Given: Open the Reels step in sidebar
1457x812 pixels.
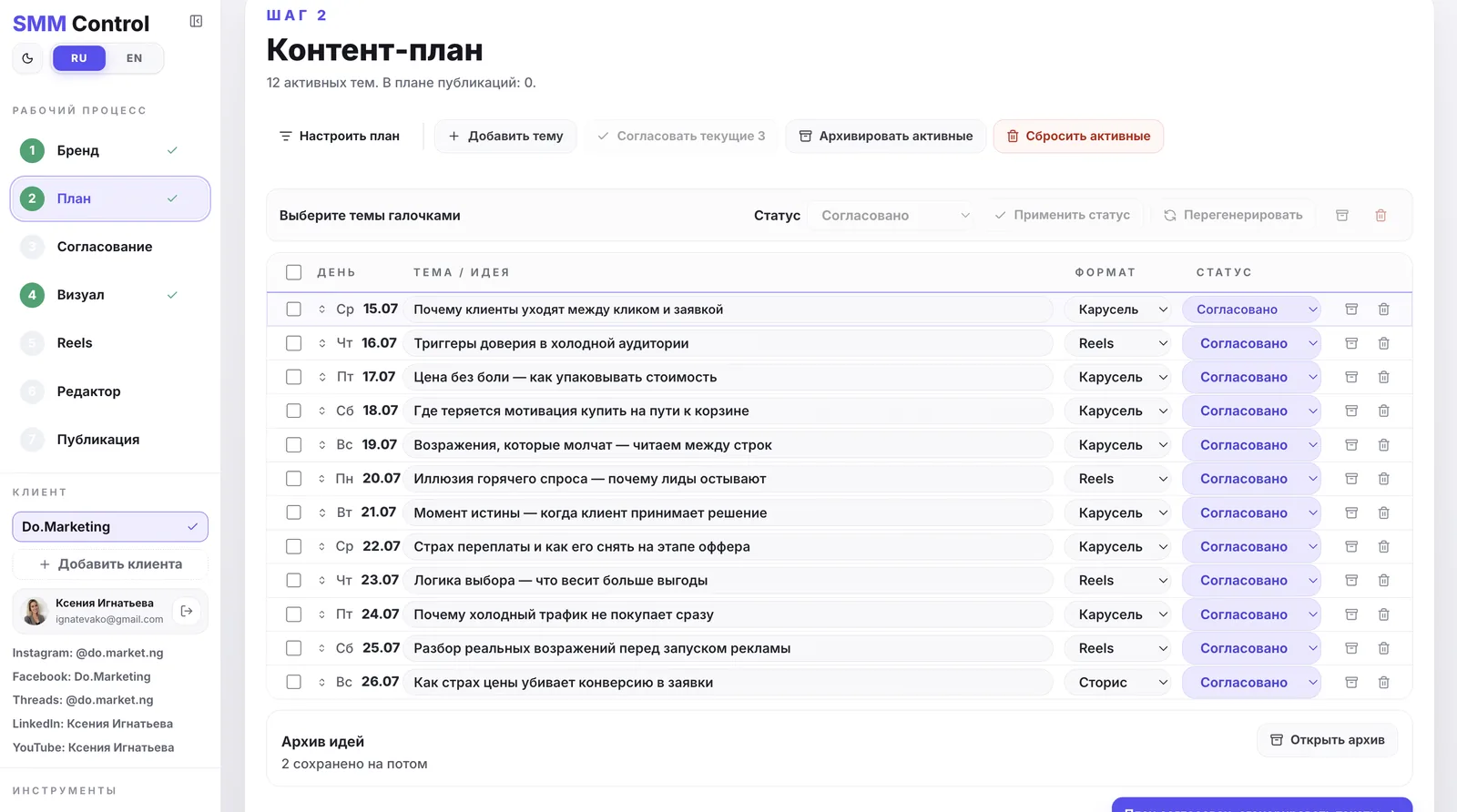Looking at the screenshot, I should pos(110,343).
